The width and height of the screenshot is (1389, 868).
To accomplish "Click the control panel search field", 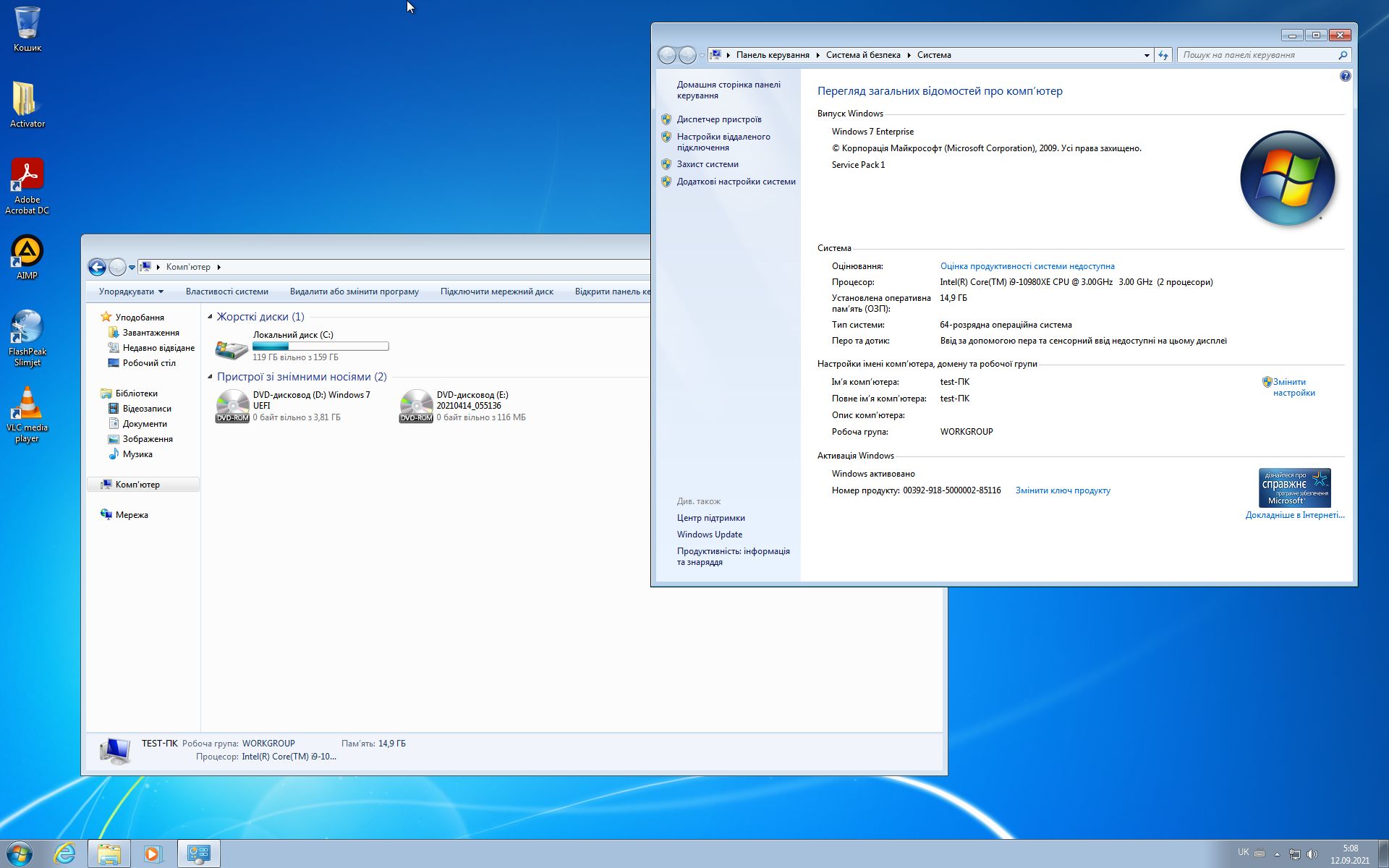I will click(1257, 55).
